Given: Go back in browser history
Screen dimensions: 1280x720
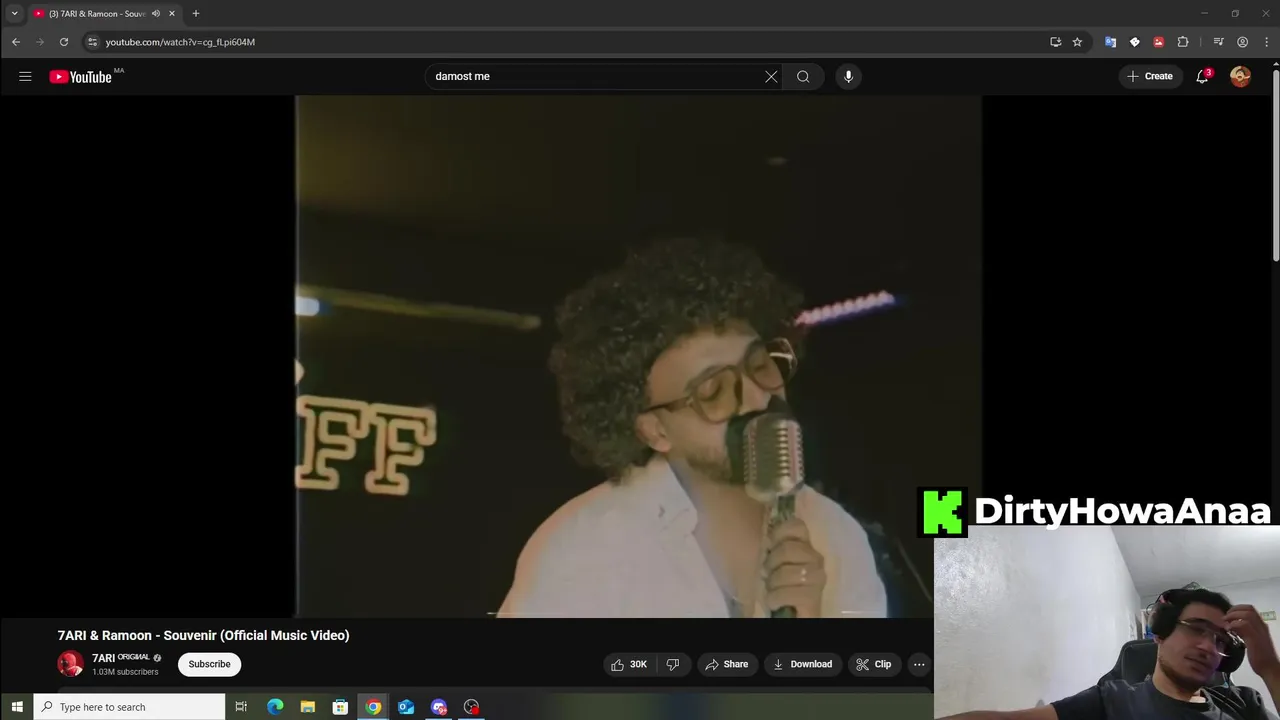Looking at the screenshot, I should pos(16,42).
